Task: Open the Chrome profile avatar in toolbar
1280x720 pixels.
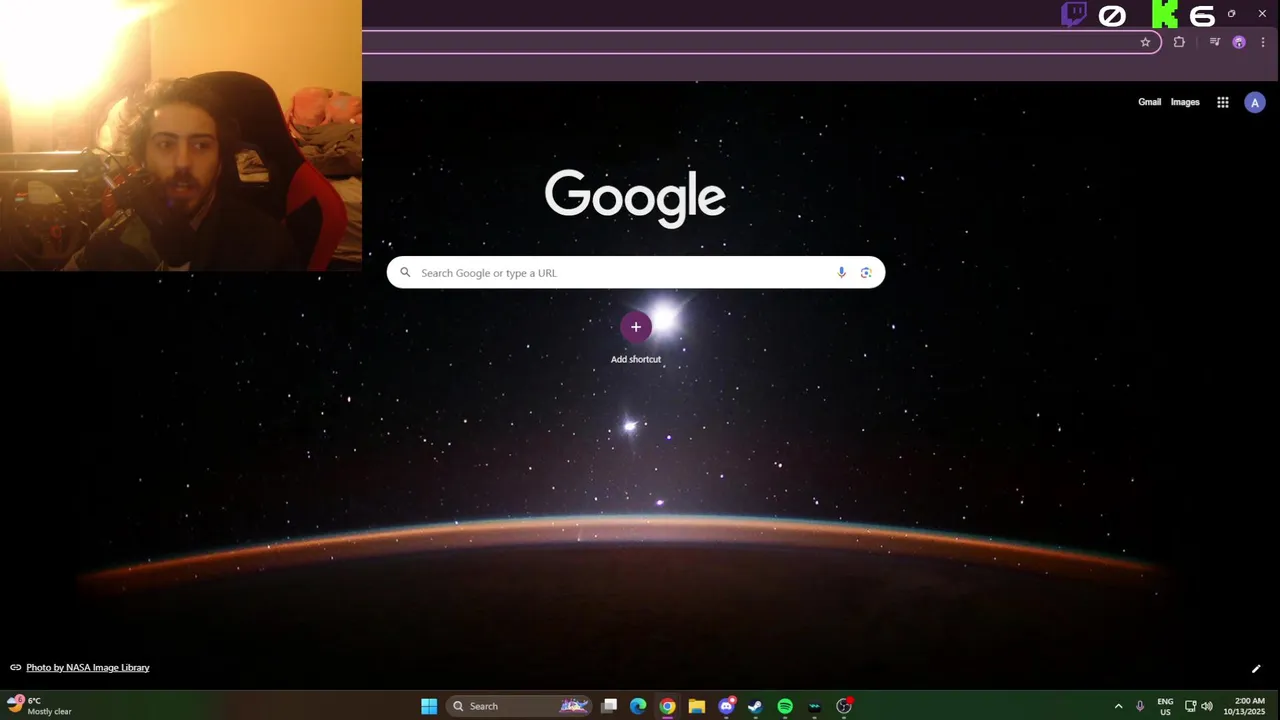Action: click(1239, 42)
